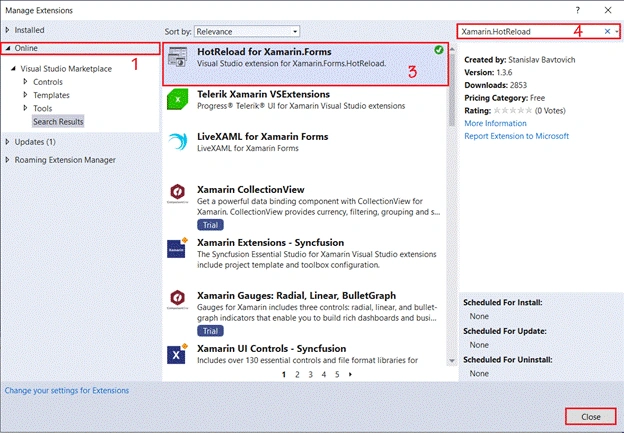624x433 pixels.
Task: Select the Online category label
Action: (x=26, y=48)
